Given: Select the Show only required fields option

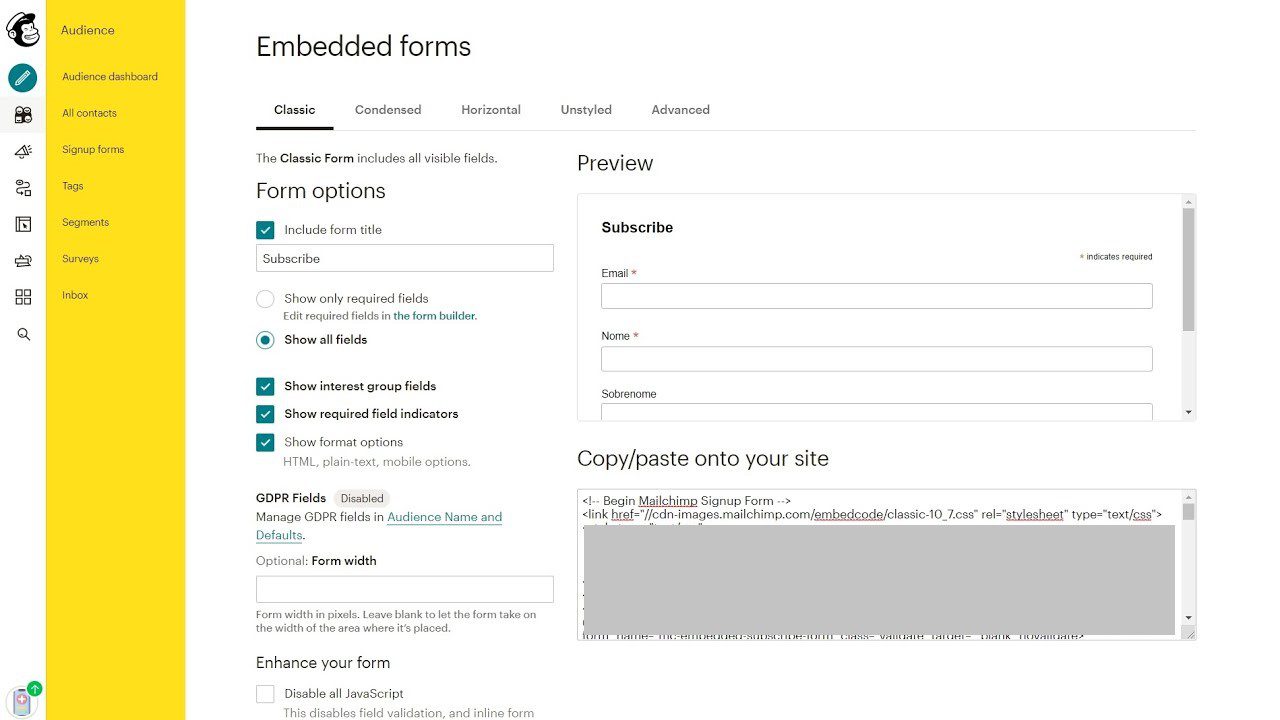Looking at the screenshot, I should pos(265,298).
